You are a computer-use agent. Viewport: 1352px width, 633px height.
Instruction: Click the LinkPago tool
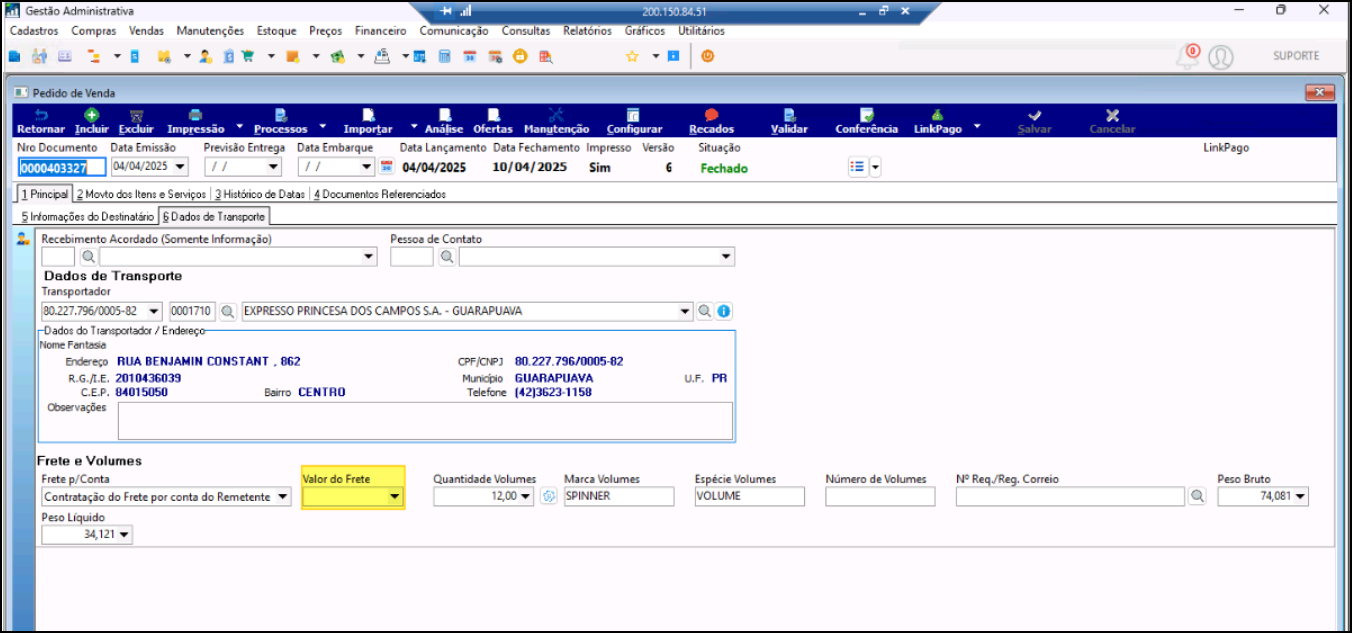point(937,121)
